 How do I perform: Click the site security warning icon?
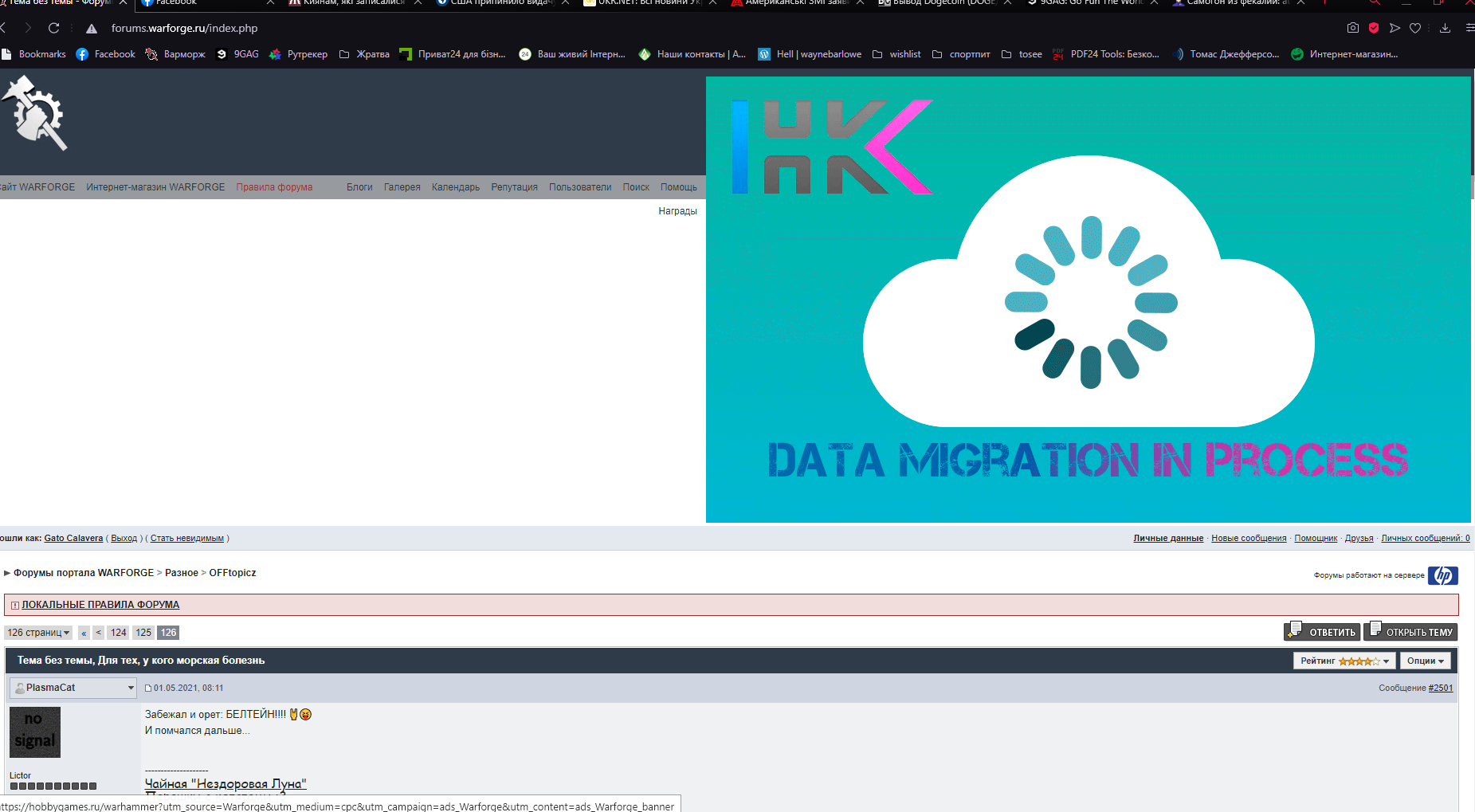tap(92, 29)
